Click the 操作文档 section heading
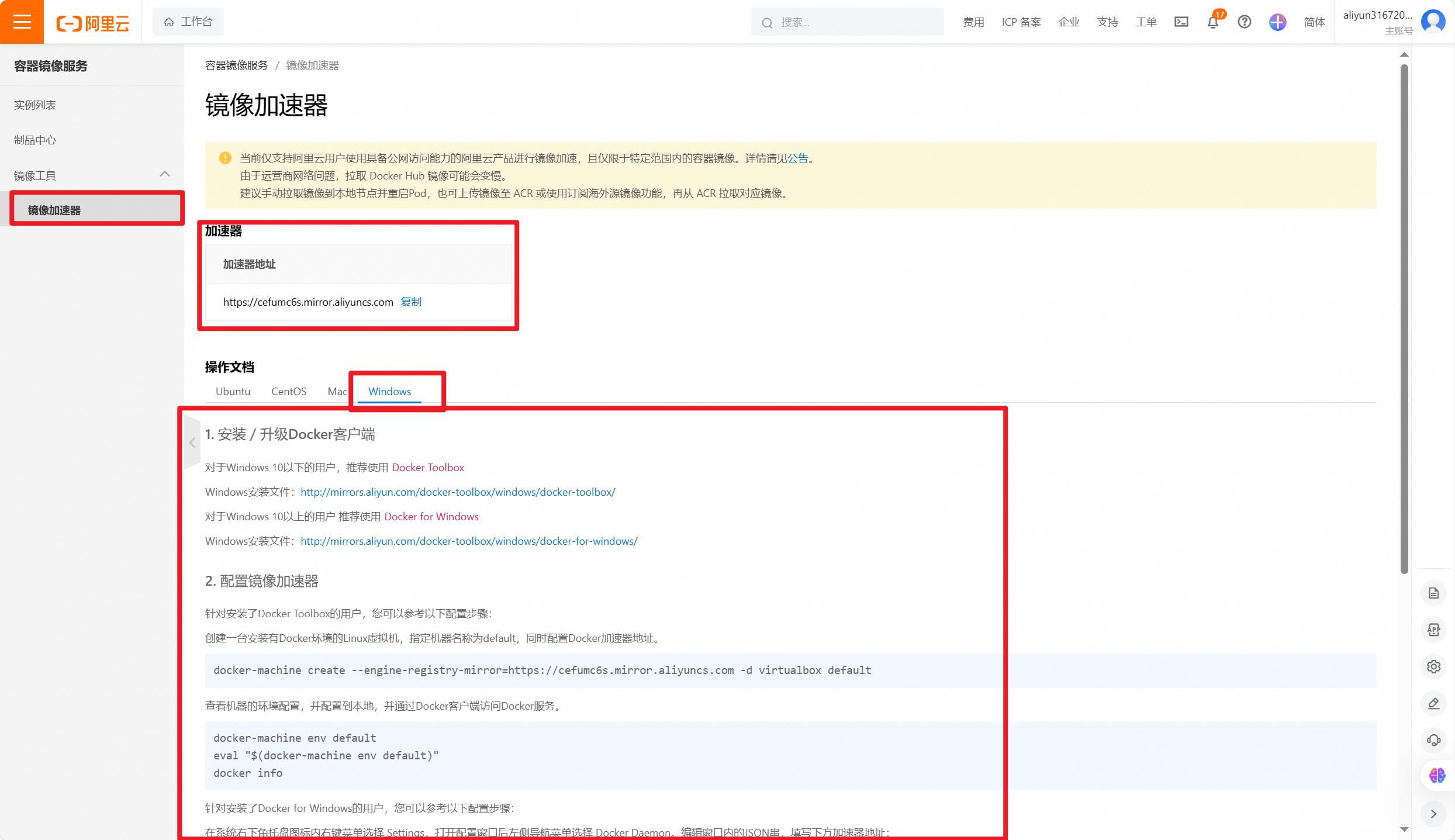 [230, 367]
